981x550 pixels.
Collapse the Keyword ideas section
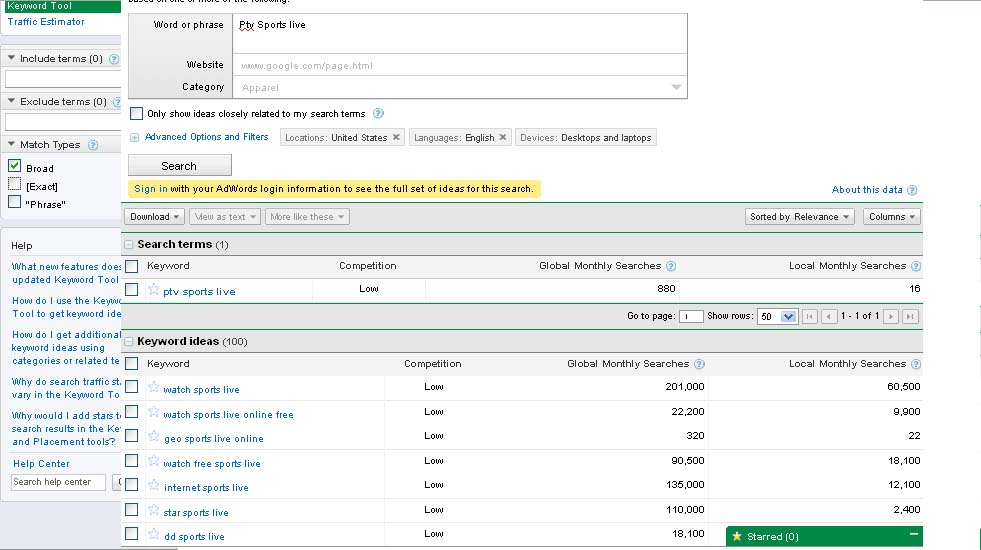(129, 342)
